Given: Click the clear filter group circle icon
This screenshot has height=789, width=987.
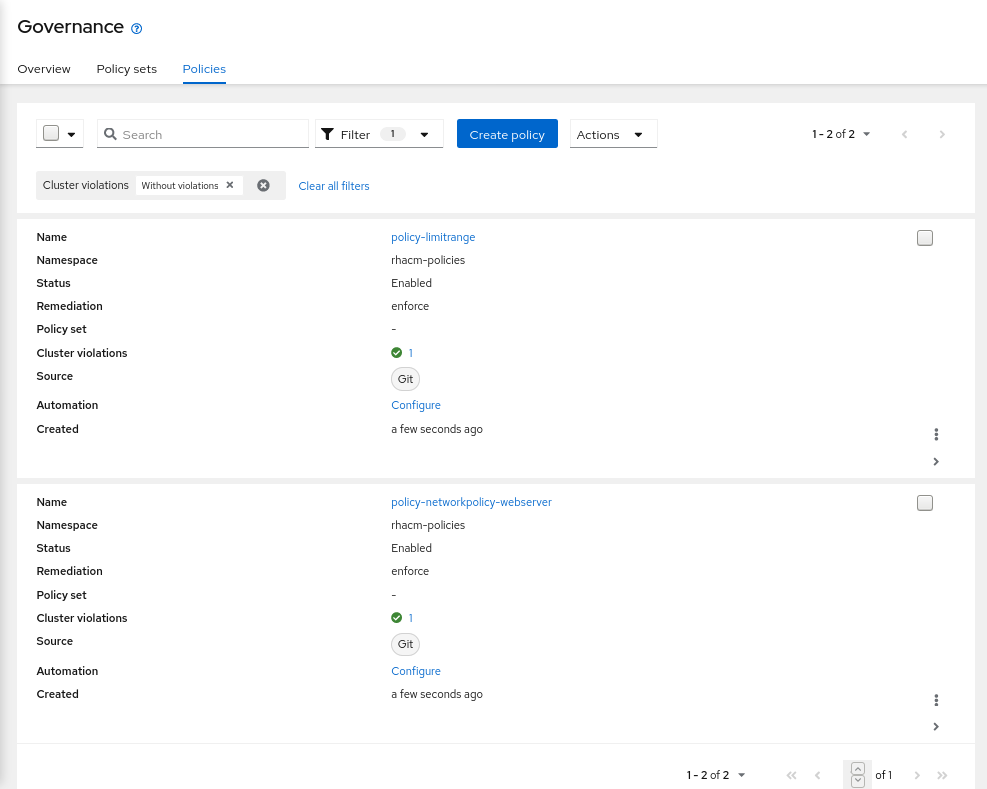Looking at the screenshot, I should (x=263, y=185).
